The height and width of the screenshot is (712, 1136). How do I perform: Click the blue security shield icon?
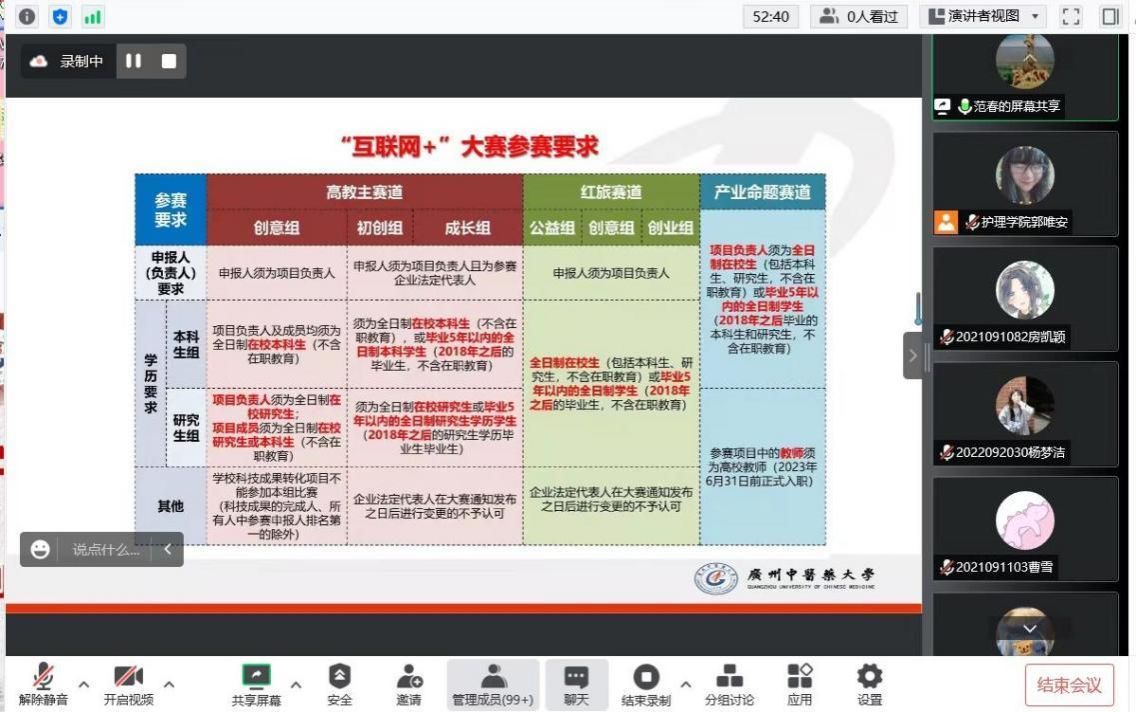(x=60, y=16)
